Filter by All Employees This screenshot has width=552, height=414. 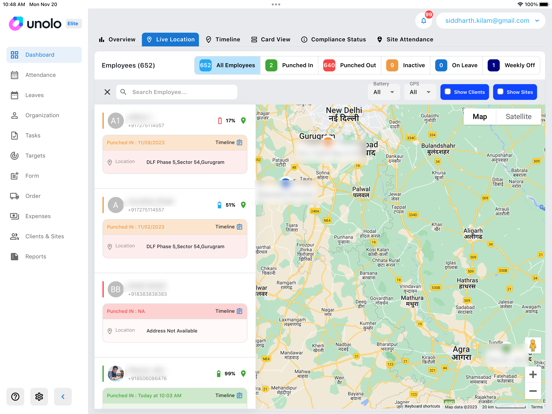227,65
